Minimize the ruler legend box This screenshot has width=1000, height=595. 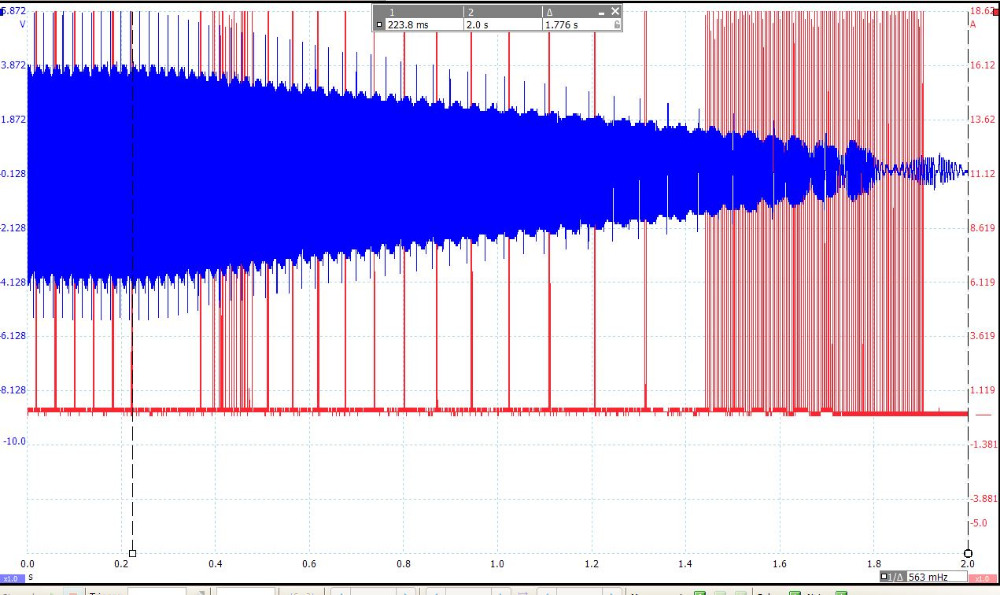tap(602, 11)
